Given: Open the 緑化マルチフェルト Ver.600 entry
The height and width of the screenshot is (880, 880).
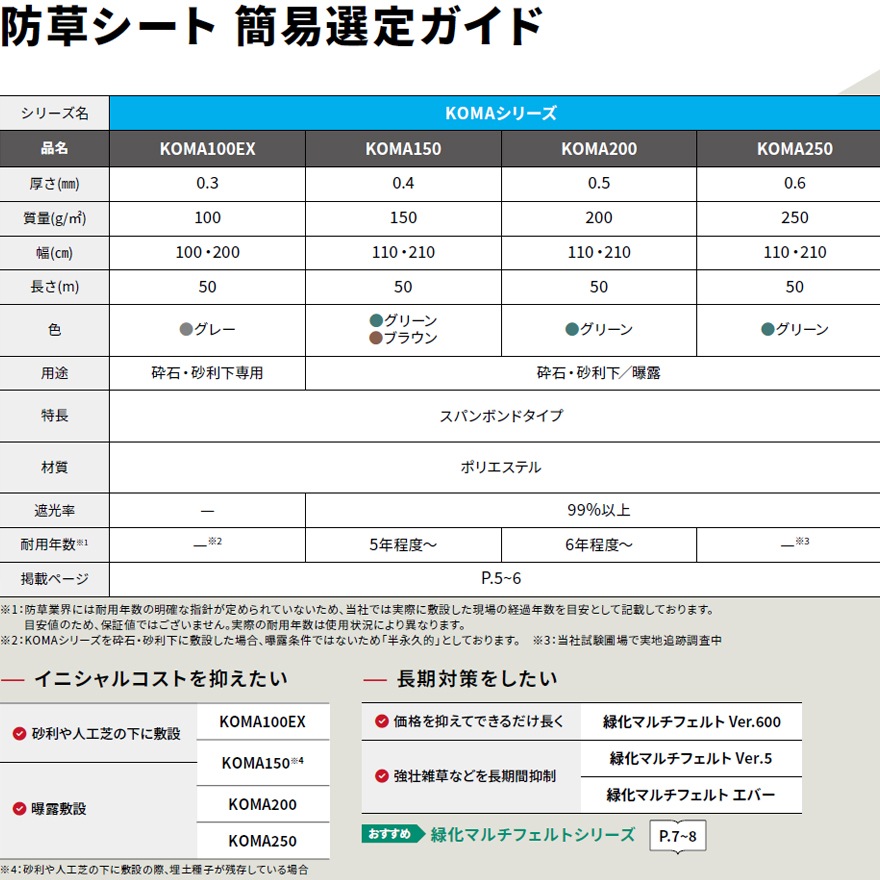Looking at the screenshot, I should pyautogui.click(x=691, y=721).
